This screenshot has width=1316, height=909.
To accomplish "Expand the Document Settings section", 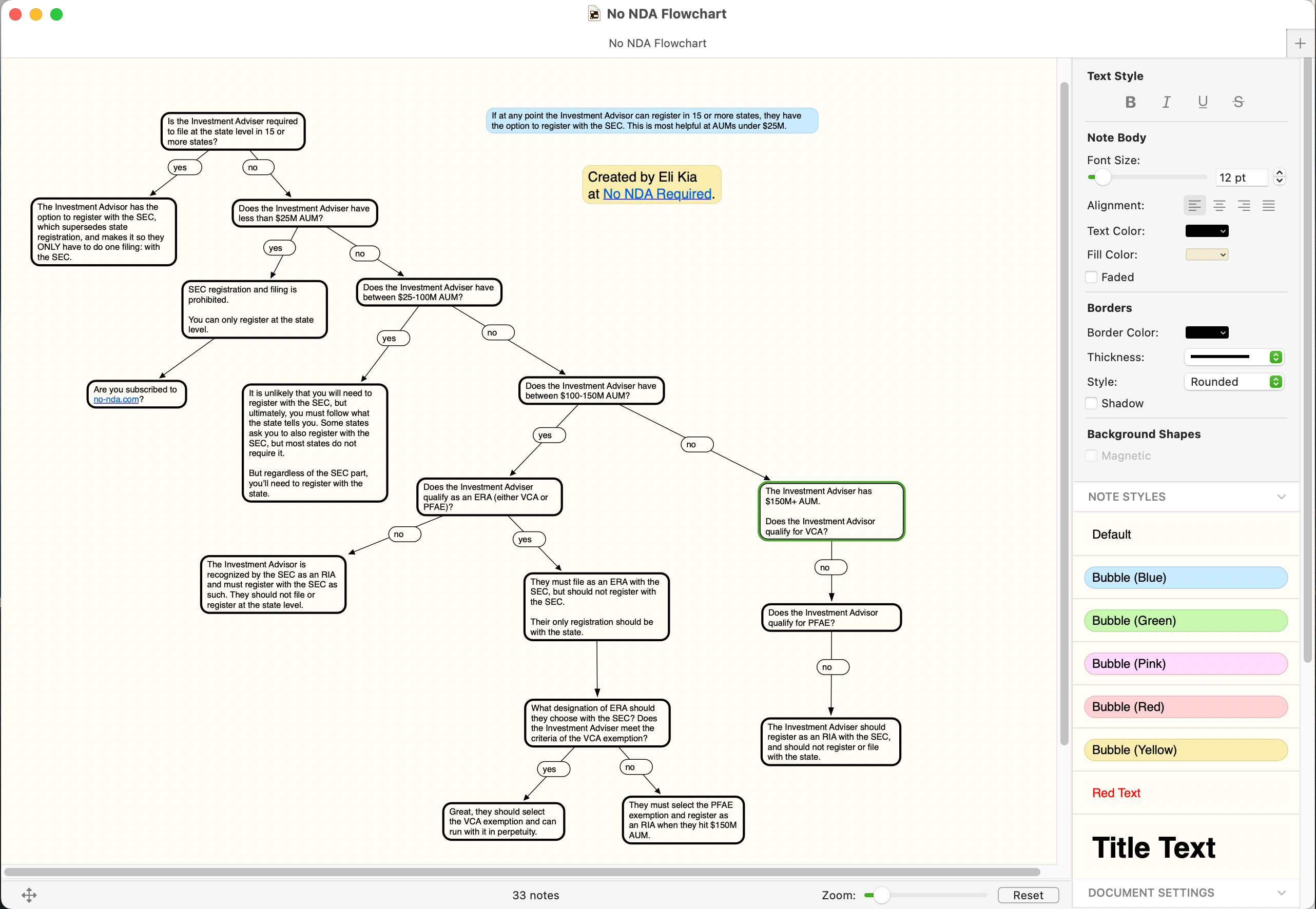I will pyautogui.click(x=1281, y=893).
